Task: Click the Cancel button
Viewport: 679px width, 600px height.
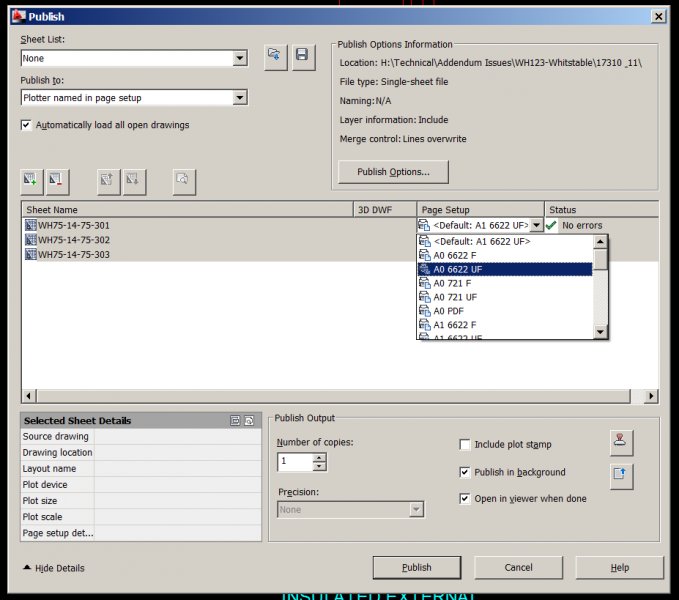Action: tap(518, 568)
